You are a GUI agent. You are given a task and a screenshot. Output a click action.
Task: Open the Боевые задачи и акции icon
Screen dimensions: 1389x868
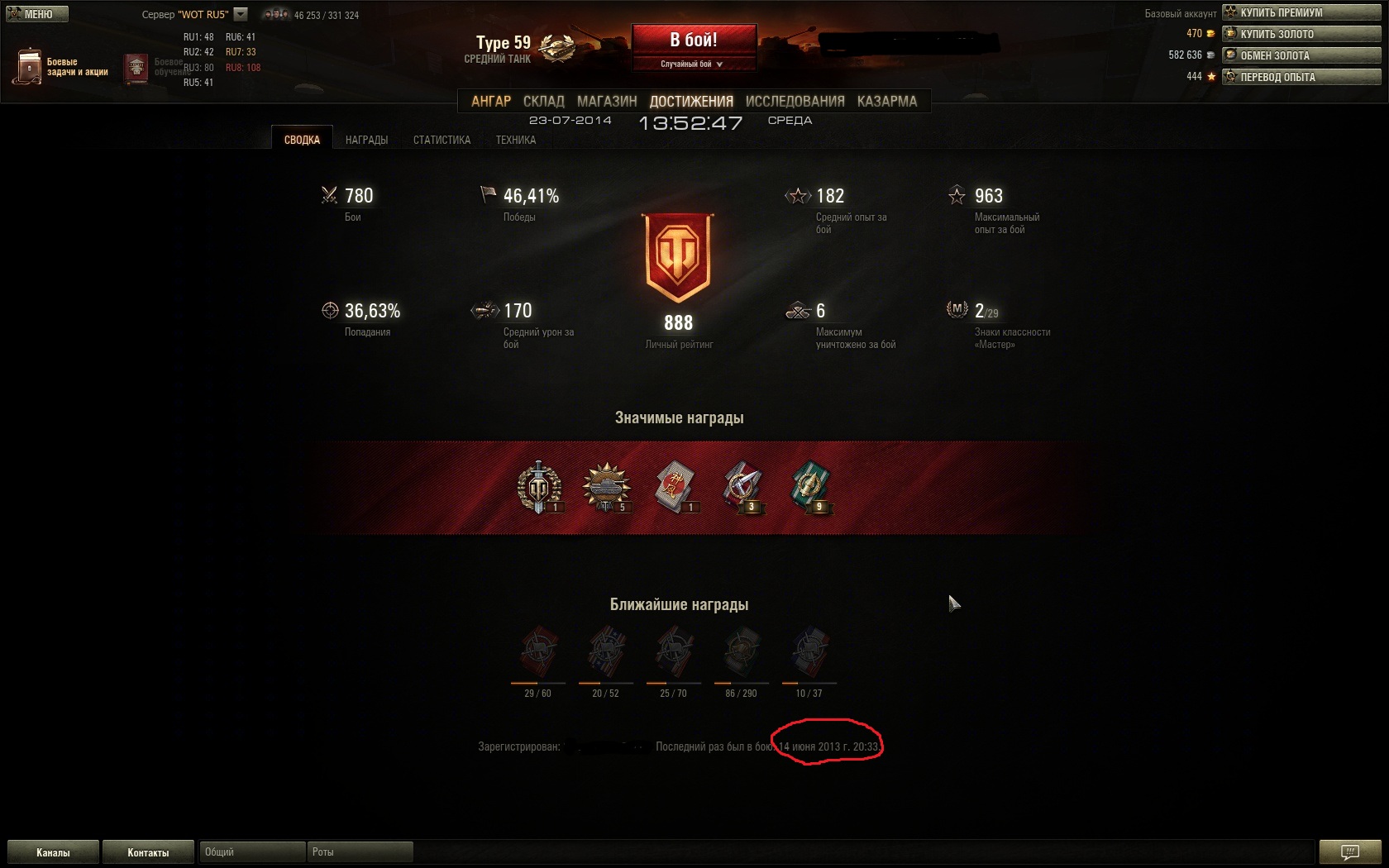pos(29,66)
